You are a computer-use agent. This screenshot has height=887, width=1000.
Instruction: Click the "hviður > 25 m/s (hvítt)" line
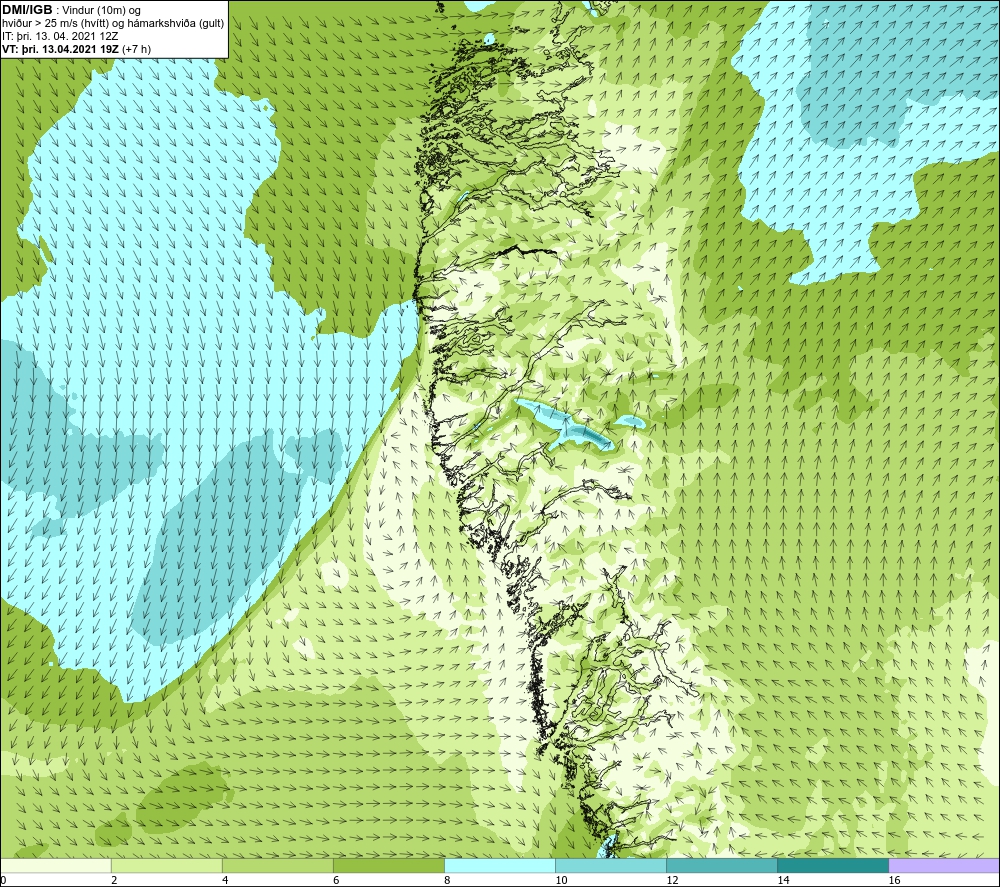tap(56, 24)
